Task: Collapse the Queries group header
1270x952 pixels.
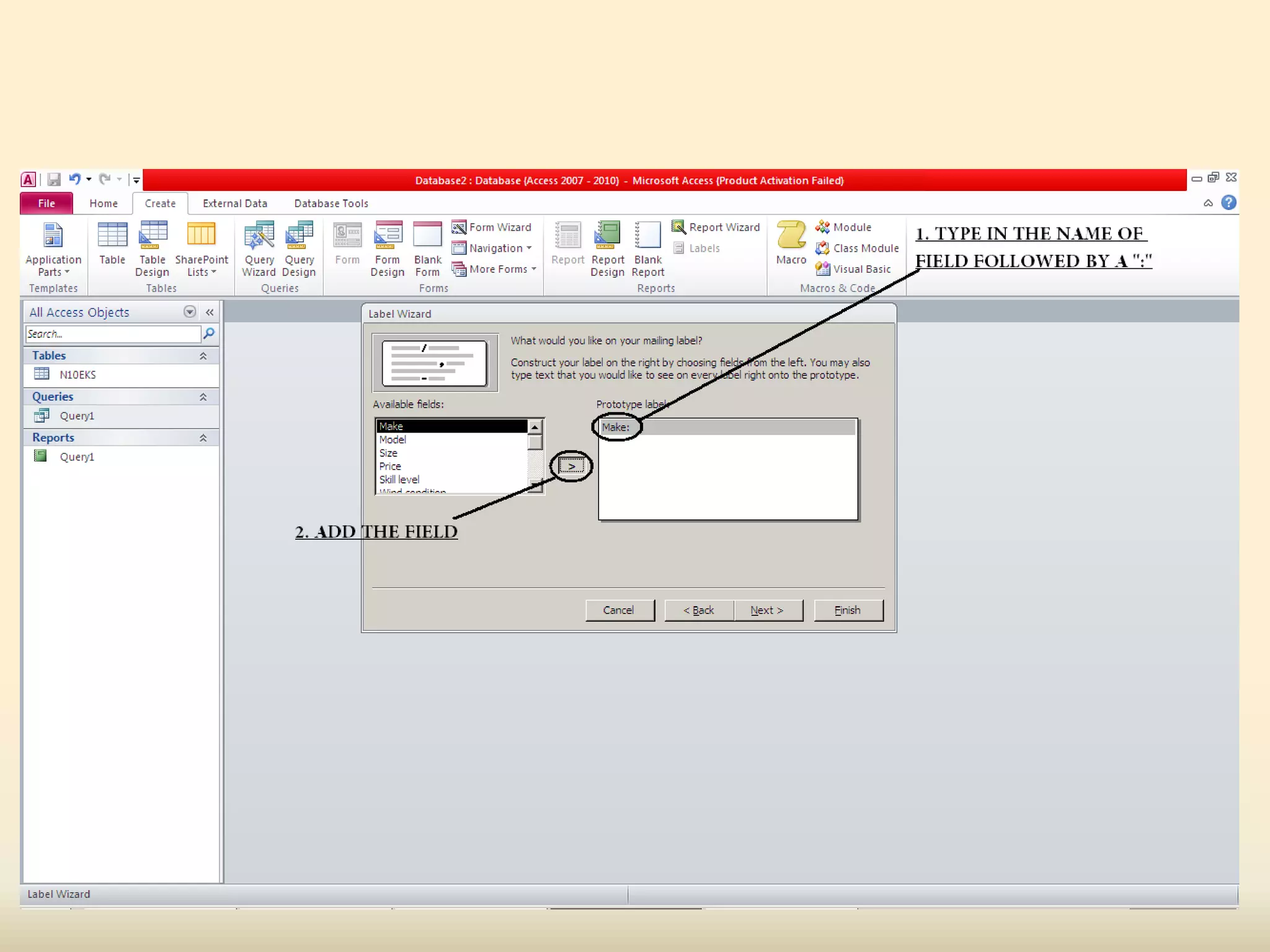Action: (x=203, y=397)
